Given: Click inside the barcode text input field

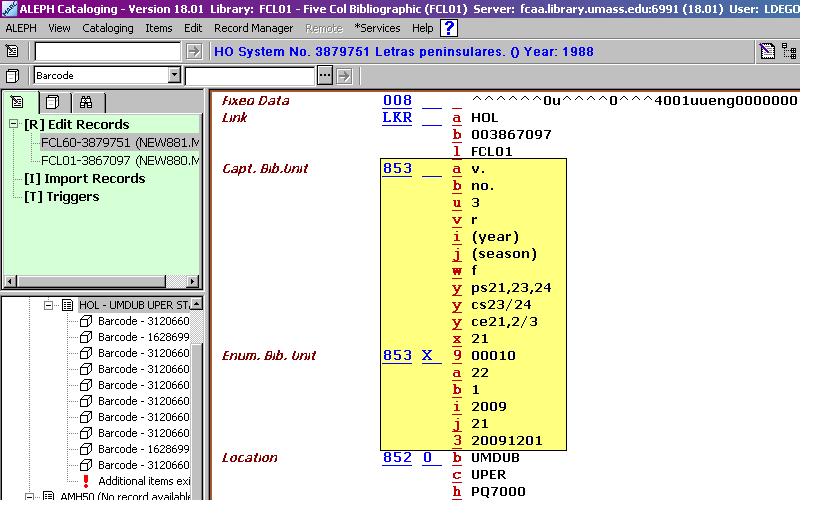Looking at the screenshot, I should click(x=249, y=75).
